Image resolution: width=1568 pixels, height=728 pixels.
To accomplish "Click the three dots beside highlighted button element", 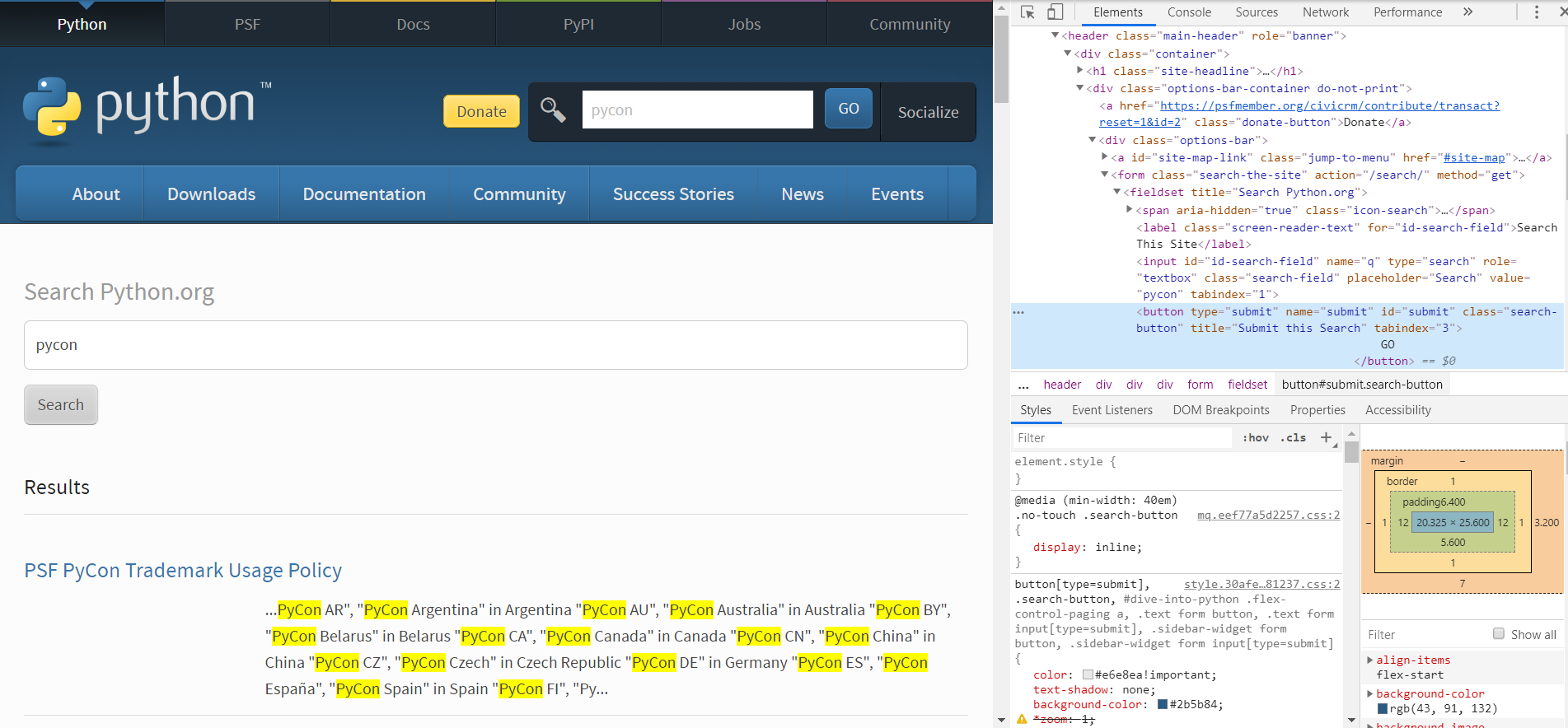I will (x=1019, y=312).
